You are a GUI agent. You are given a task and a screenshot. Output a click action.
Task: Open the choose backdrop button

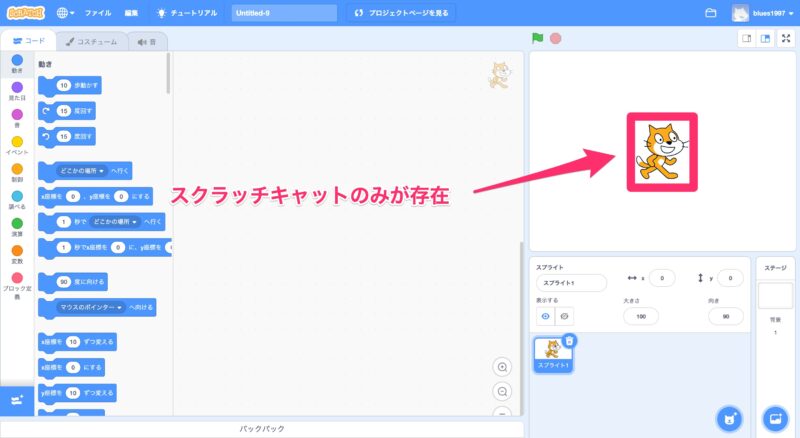pos(774,417)
